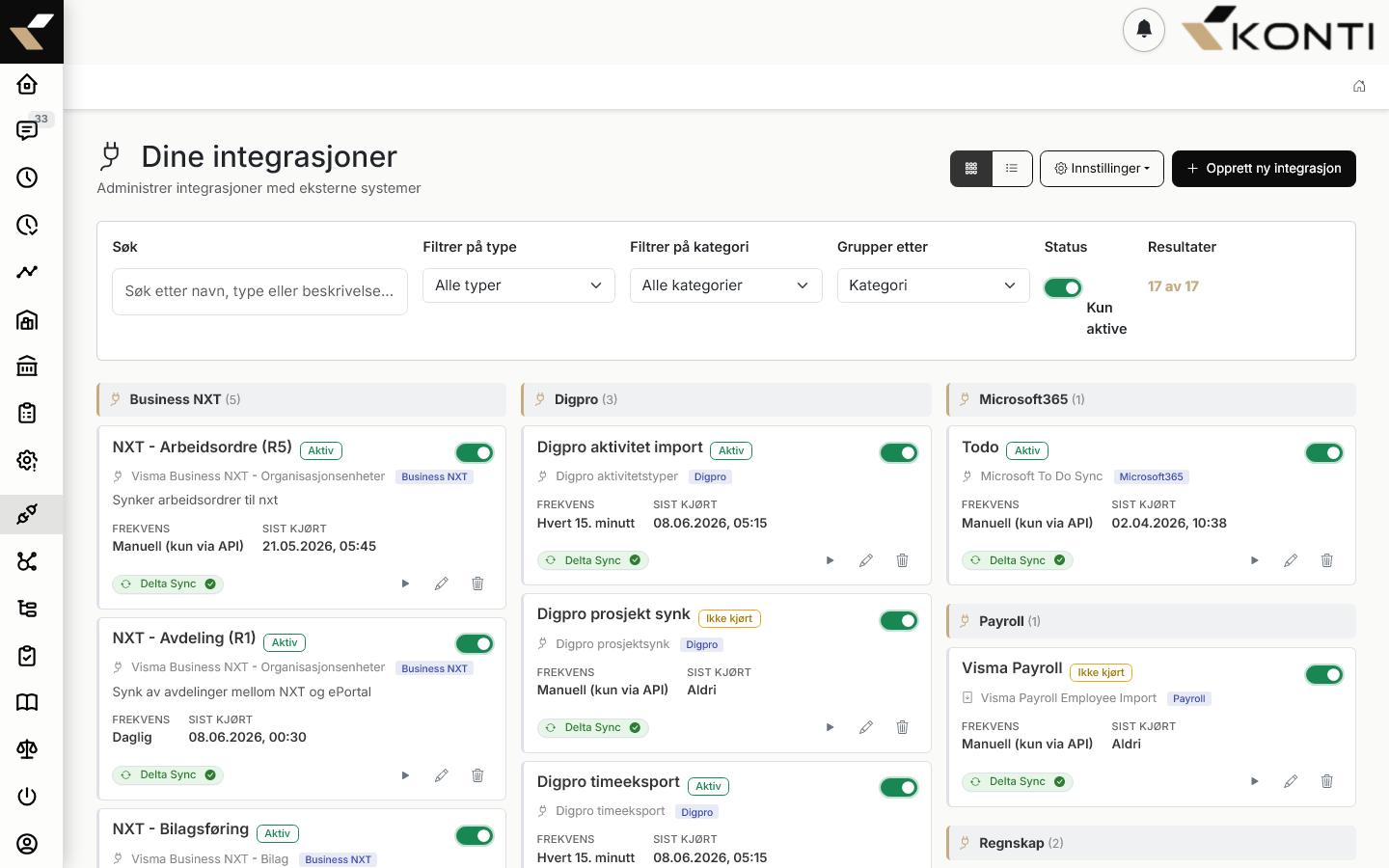
Task: Collapse Payroll group header
Action: click(x=1152, y=621)
